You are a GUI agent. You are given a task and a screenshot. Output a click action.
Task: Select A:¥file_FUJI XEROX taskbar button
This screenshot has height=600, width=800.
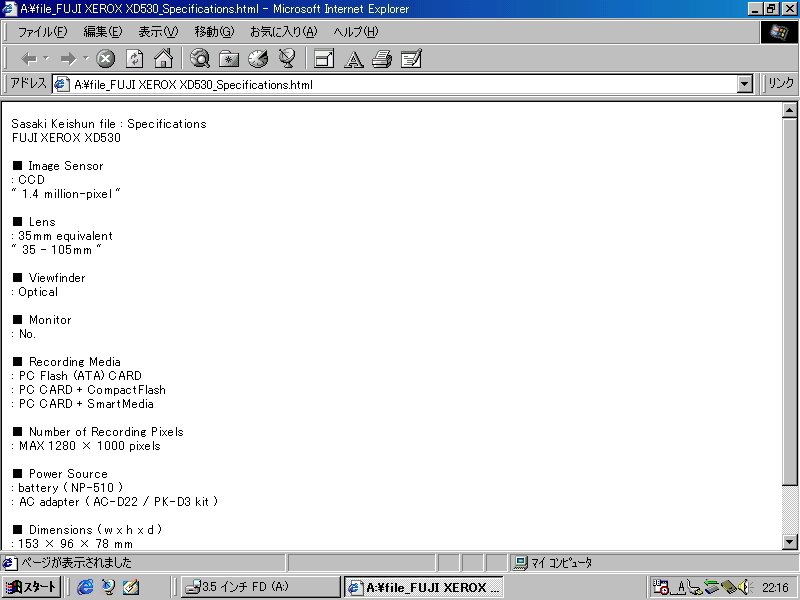click(x=423, y=587)
